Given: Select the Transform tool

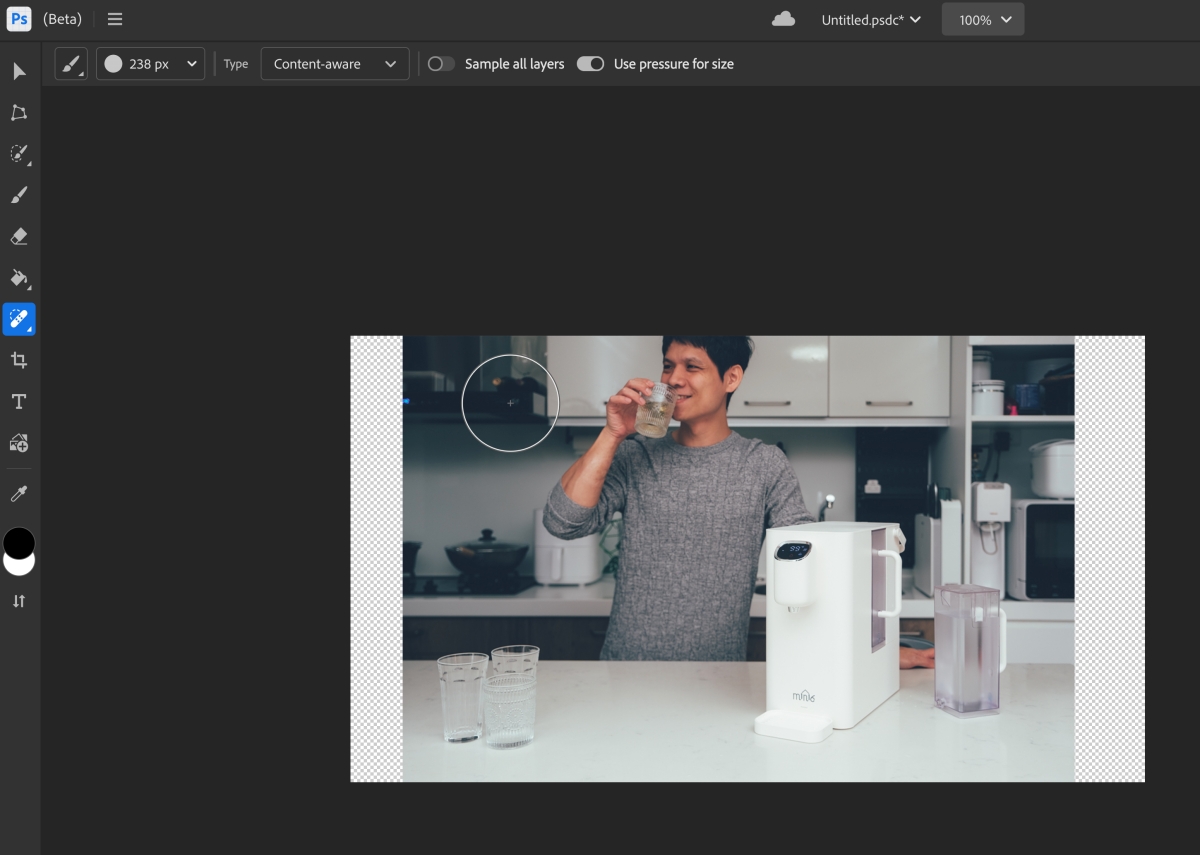Looking at the screenshot, I should (x=19, y=113).
